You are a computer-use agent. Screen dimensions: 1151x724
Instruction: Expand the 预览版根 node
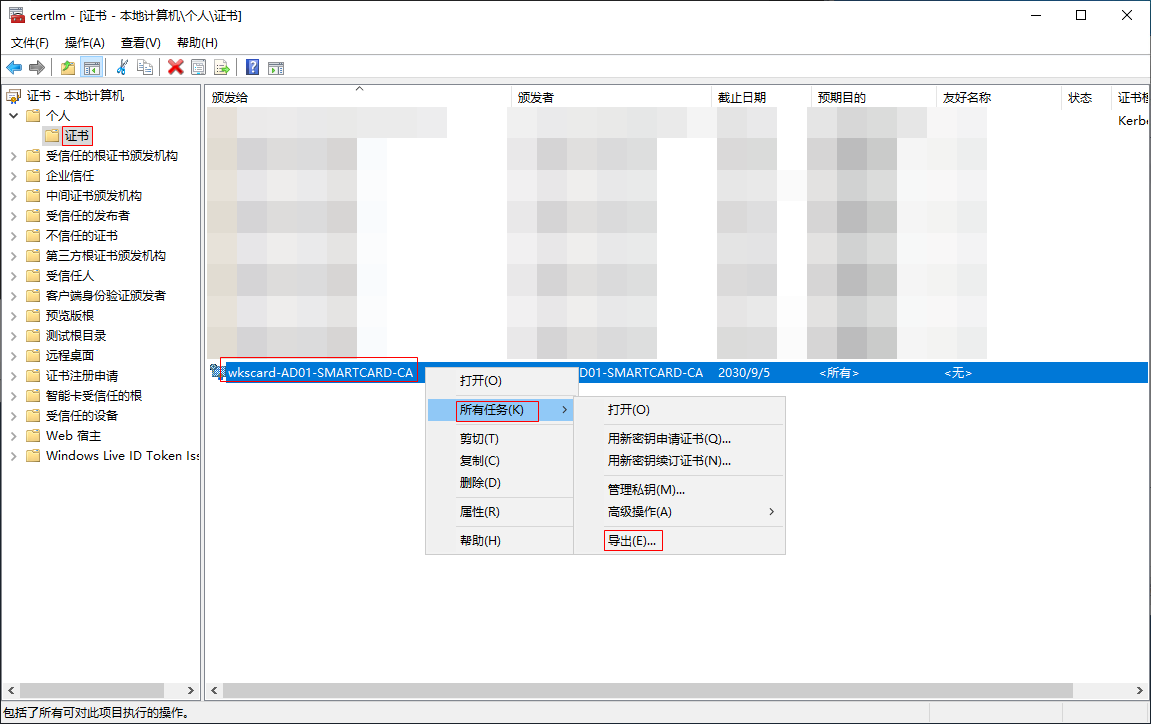(13, 316)
